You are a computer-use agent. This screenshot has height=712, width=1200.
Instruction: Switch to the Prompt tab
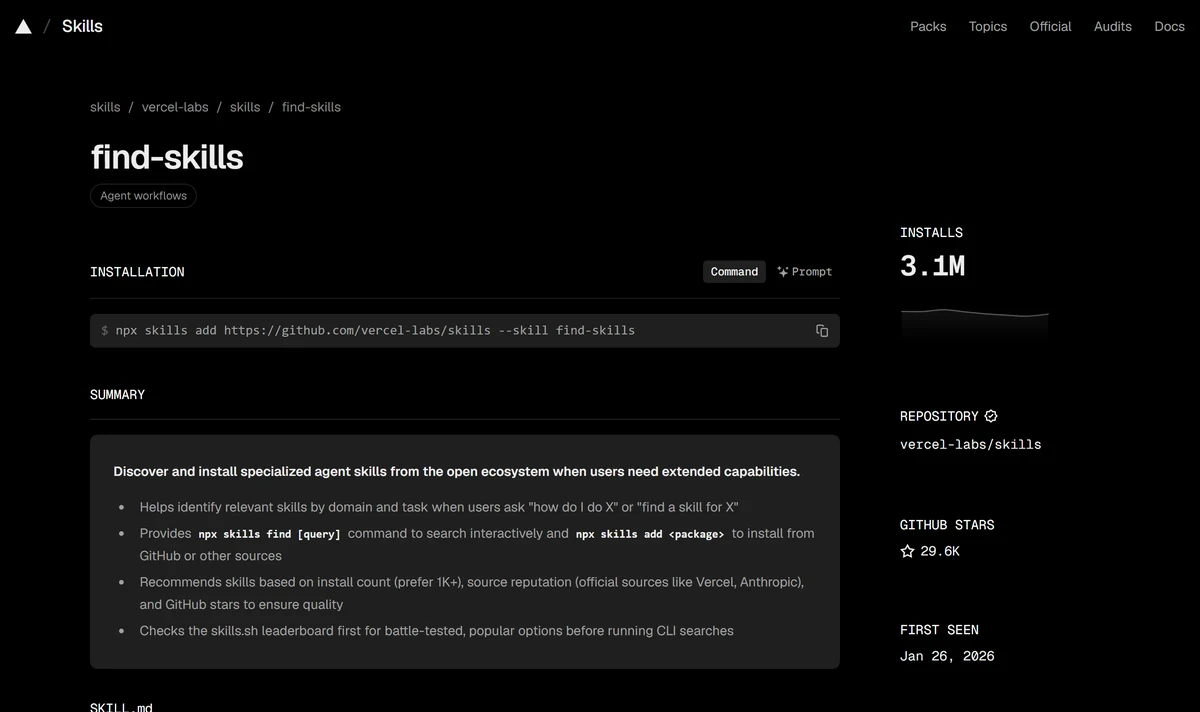tap(805, 272)
